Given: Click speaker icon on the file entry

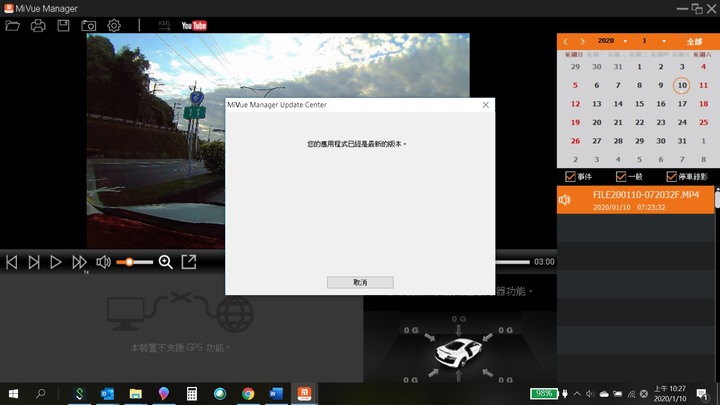Looking at the screenshot, I should click(565, 200).
